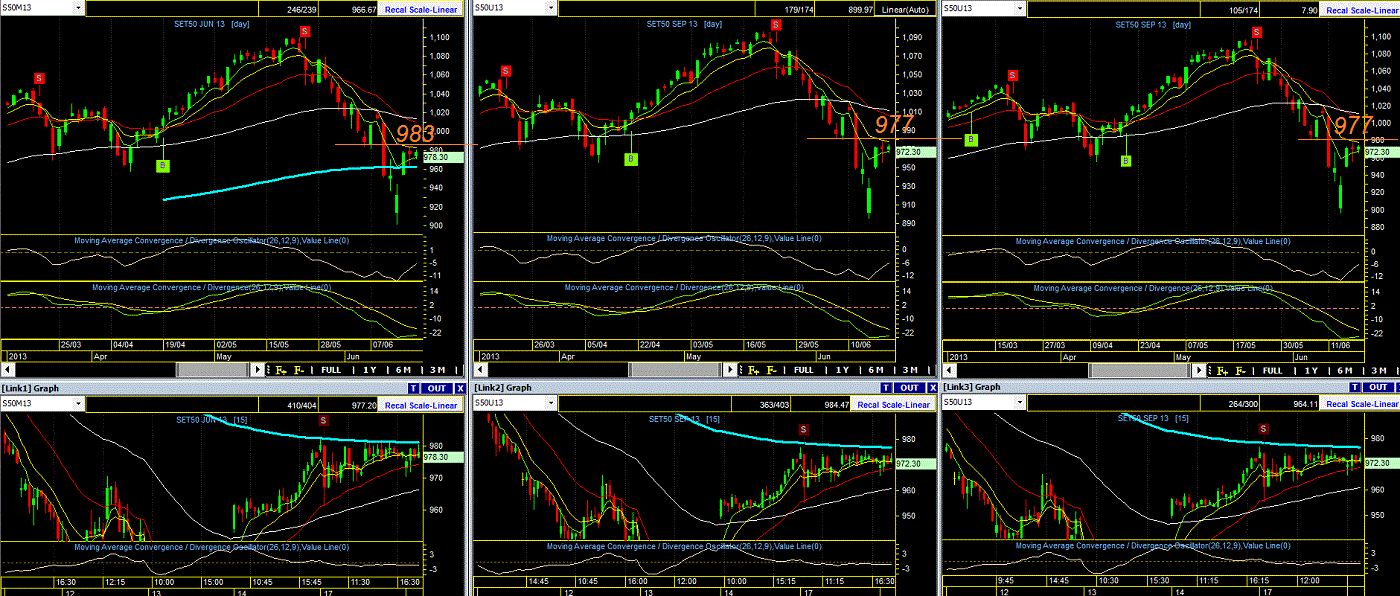The image size is (1400, 596).
Task: Click scroll-right arrow under rightmost SEP 13 day chart
Action: tap(1198, 370)
